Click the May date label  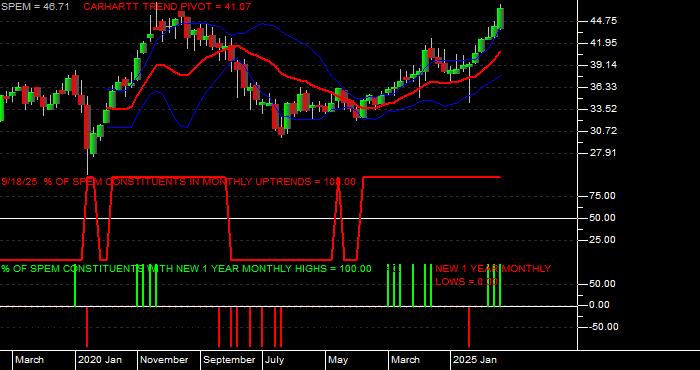[339, 360]
